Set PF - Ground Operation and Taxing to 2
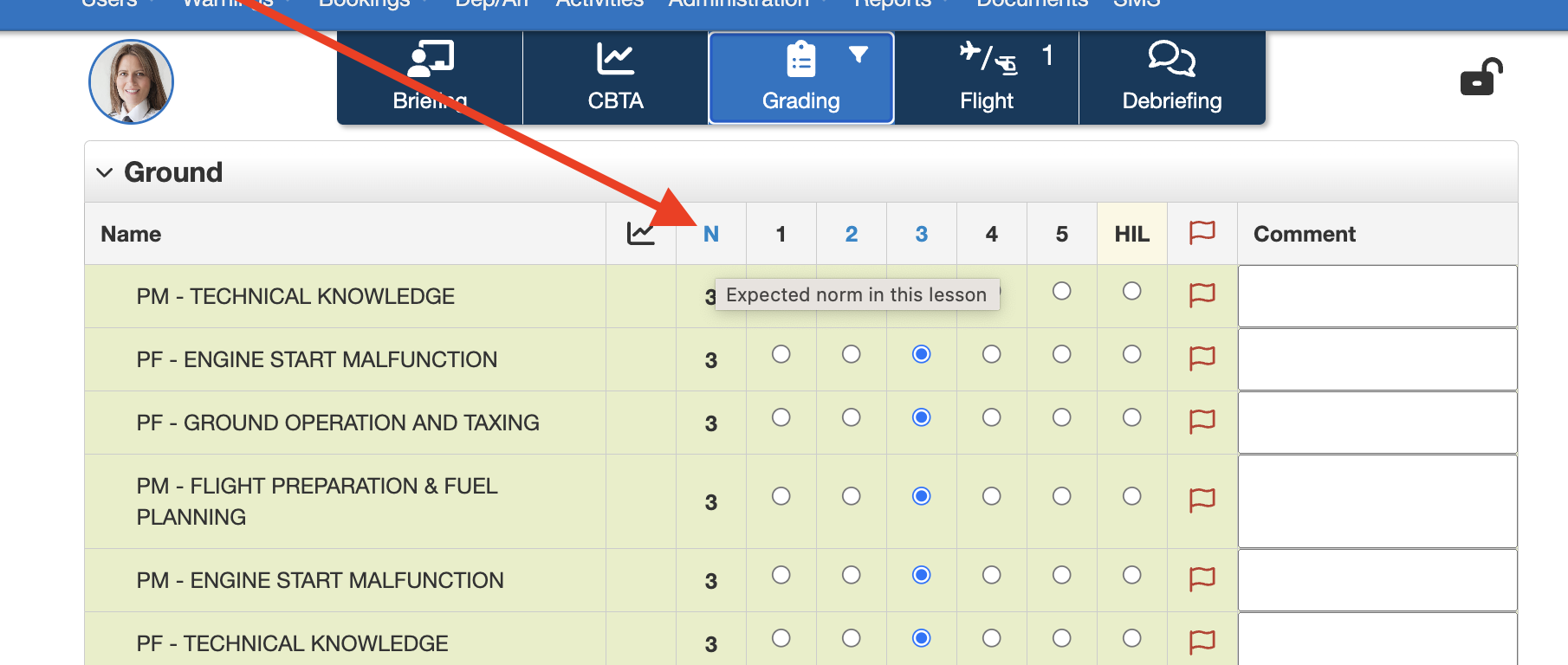The image size is (1568, 665). click(851, 417)
